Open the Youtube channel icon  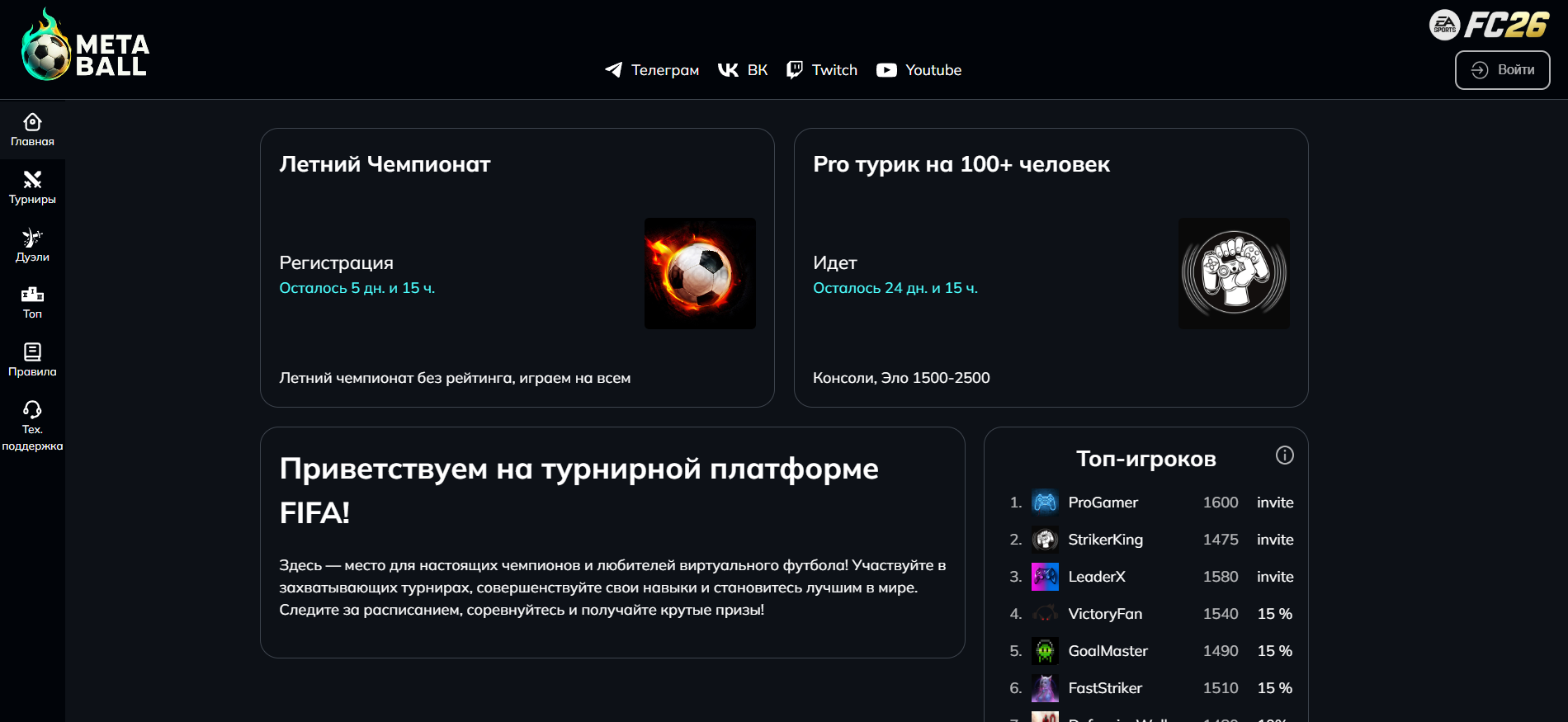[x=886, y=70]
